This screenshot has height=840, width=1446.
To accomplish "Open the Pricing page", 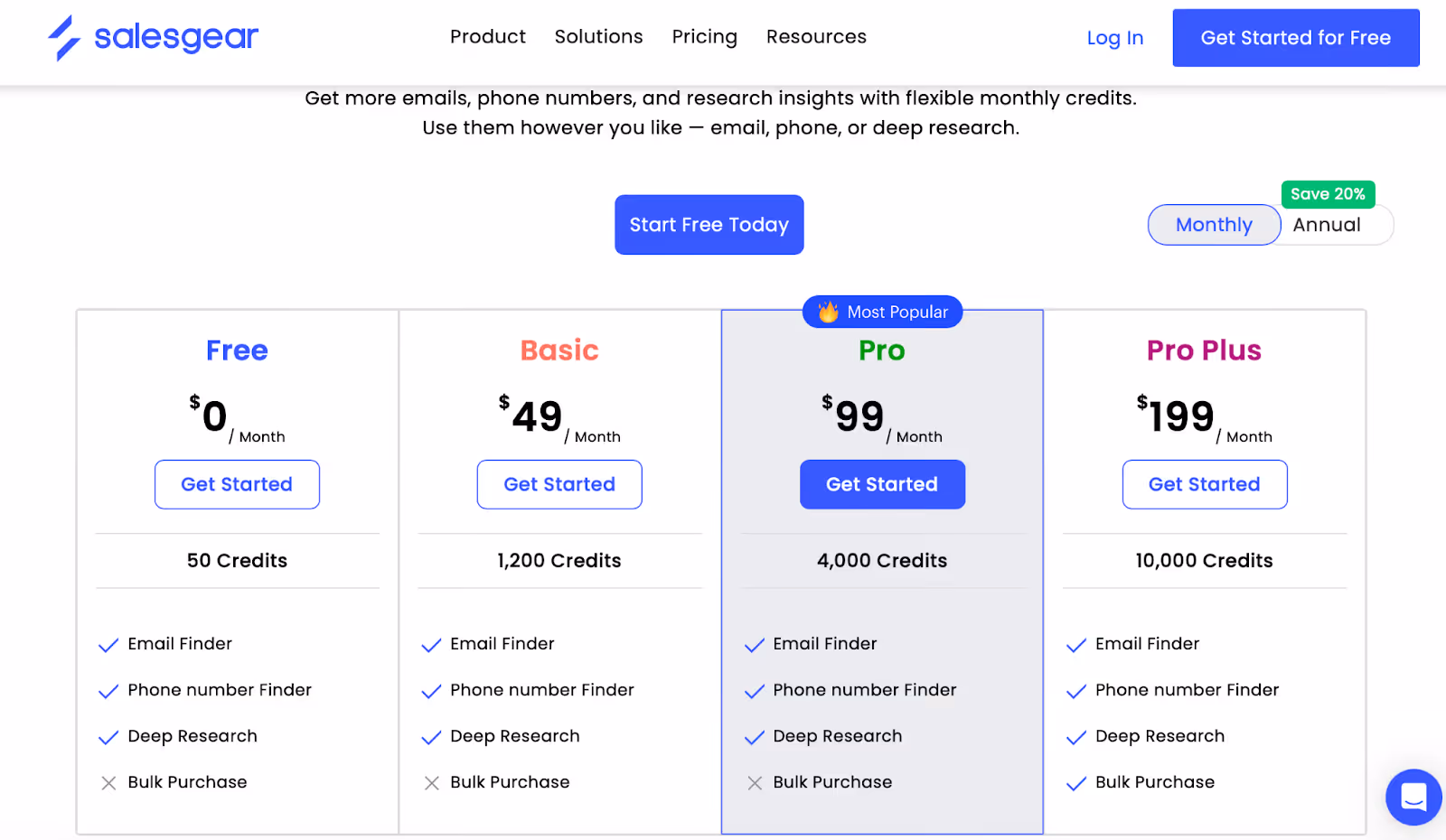I will point(704,37).
